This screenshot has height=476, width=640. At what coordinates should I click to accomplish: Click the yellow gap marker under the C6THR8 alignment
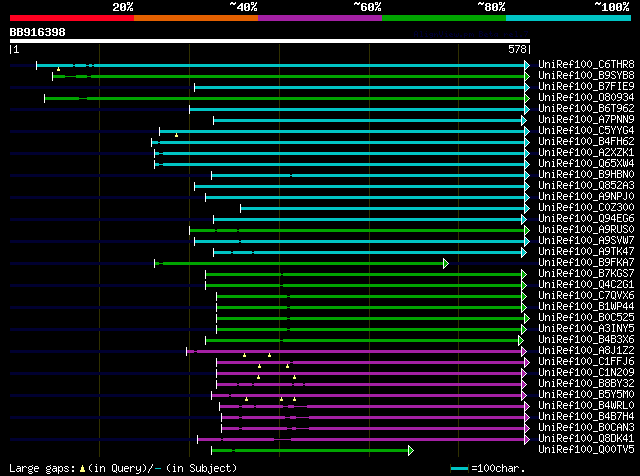(58, 69)
